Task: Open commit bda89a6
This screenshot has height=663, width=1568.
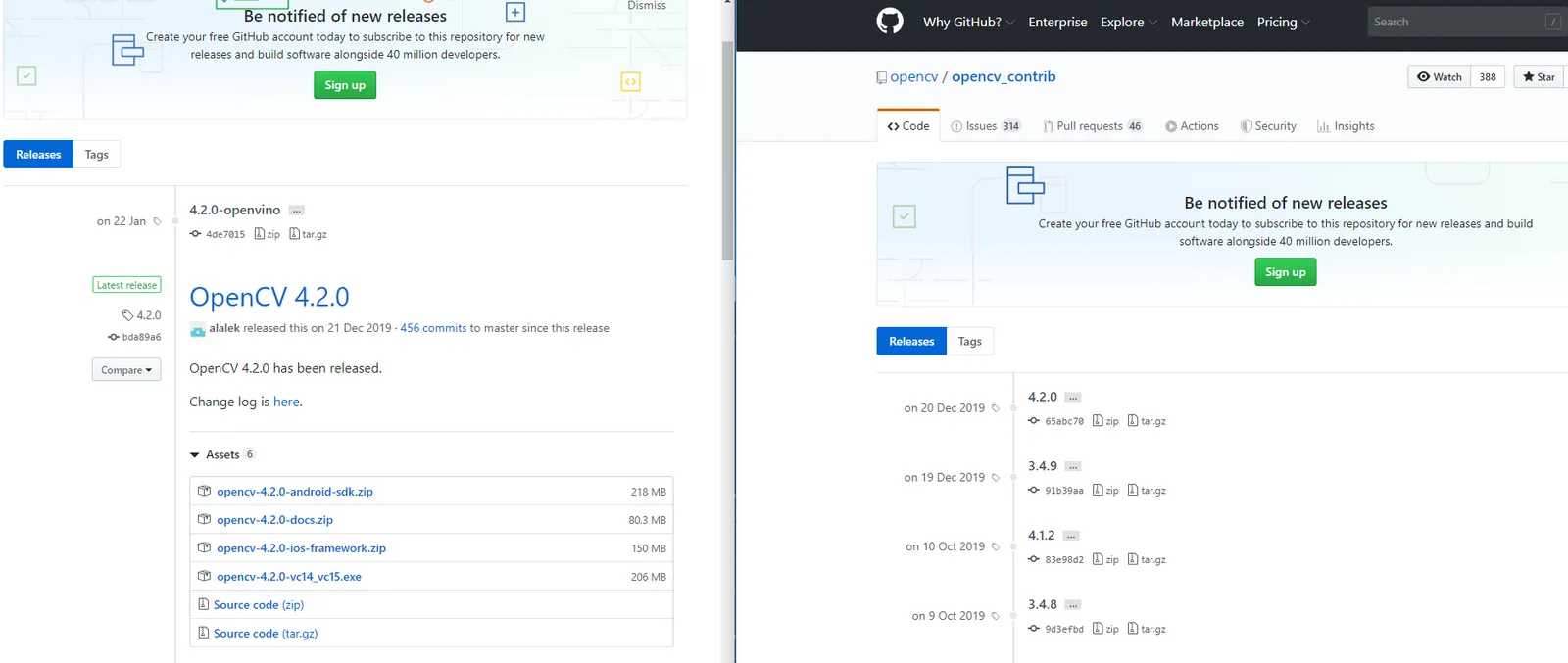Action: click(134, 337)
